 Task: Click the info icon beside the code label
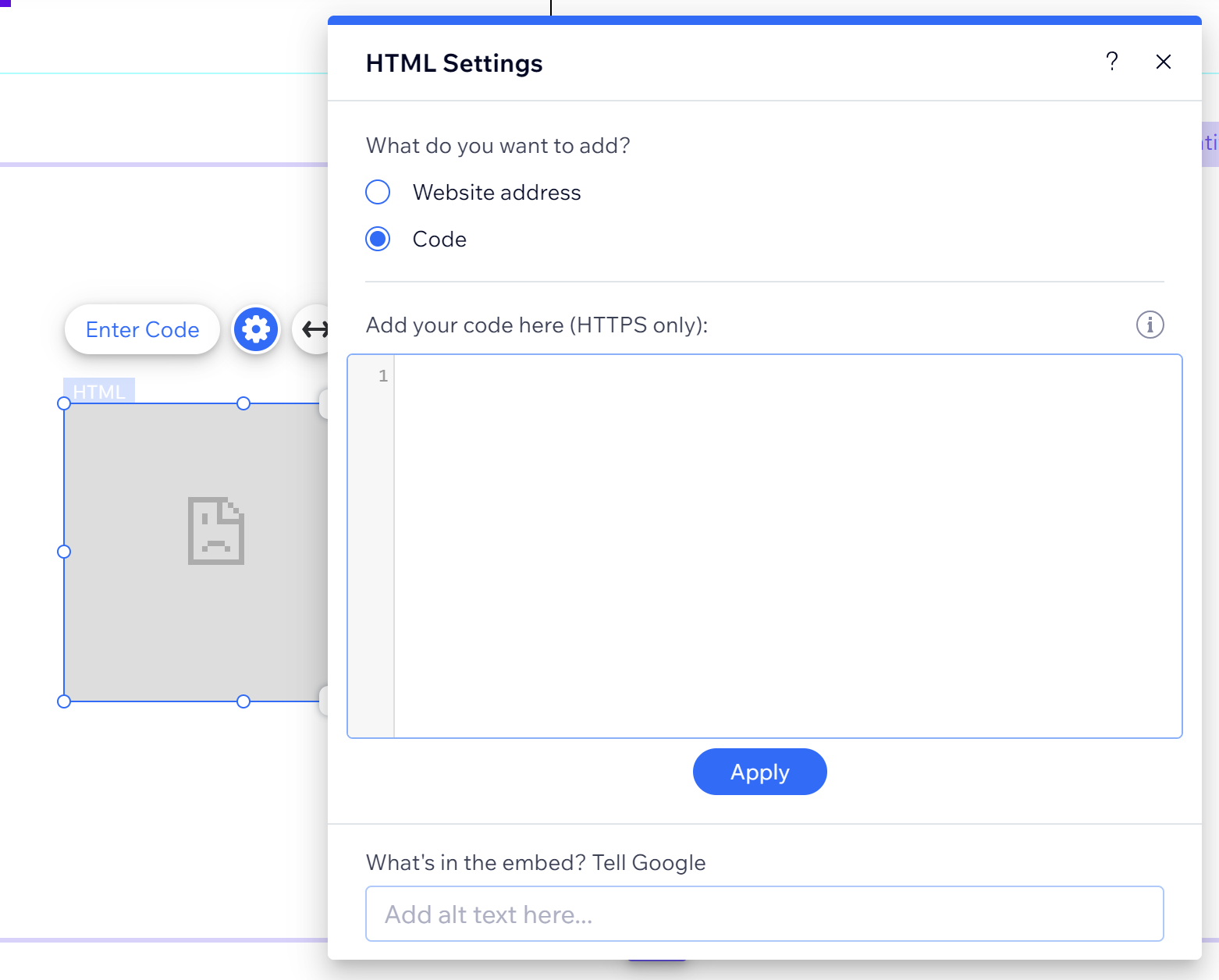(x=1150, y=325)
